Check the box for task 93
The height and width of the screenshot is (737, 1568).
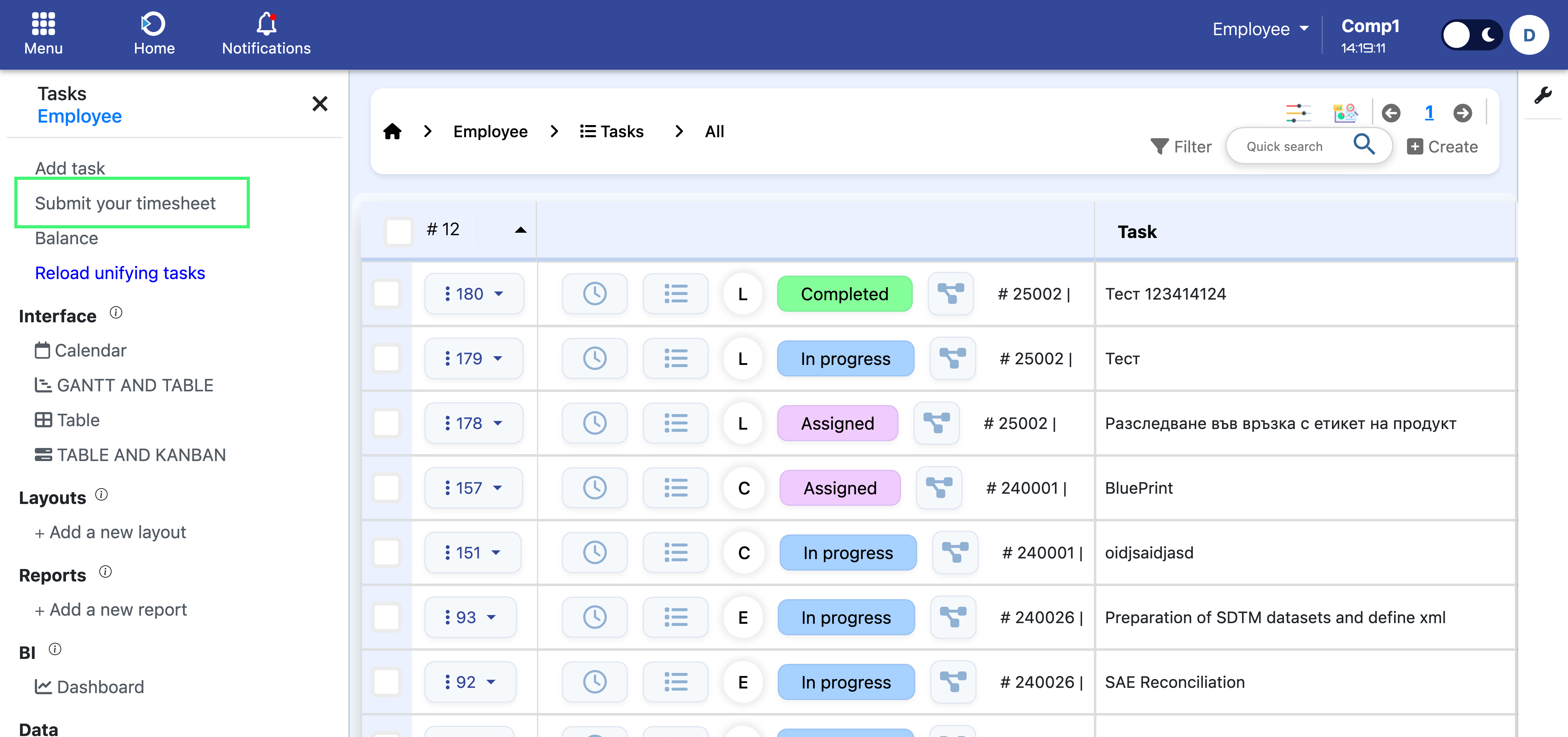tap(386, 617)
